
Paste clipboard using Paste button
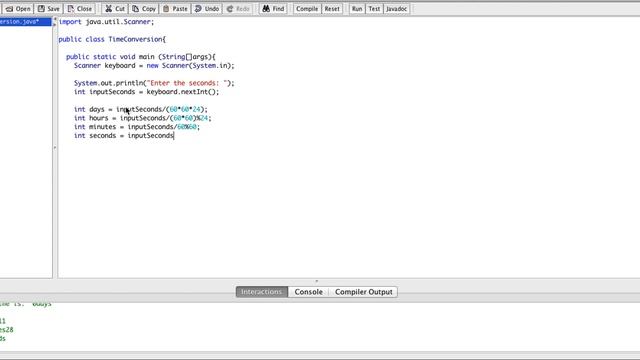coord(175,9)
